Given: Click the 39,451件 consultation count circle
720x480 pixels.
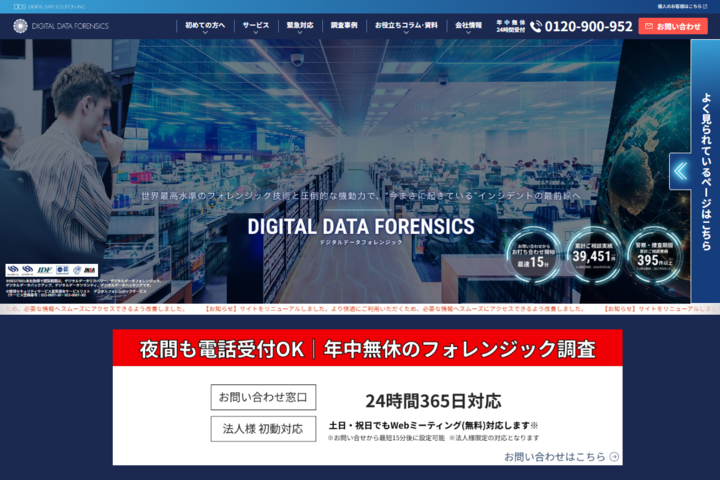Looking at the screenshot, I should (x=594, y=258).
